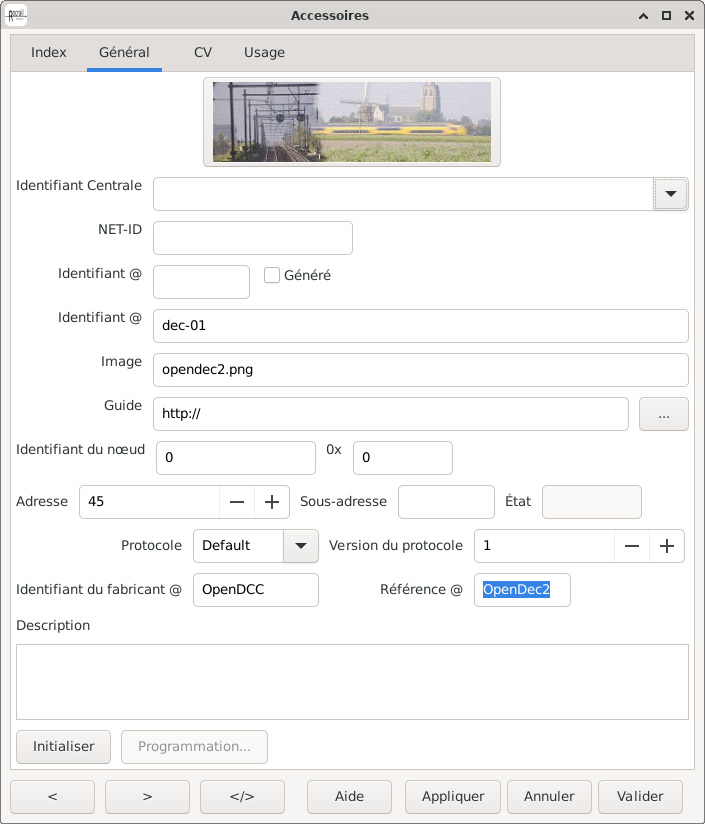Go to next accessory with > button
Screen dimensions: 705x824
coord(147,797)
